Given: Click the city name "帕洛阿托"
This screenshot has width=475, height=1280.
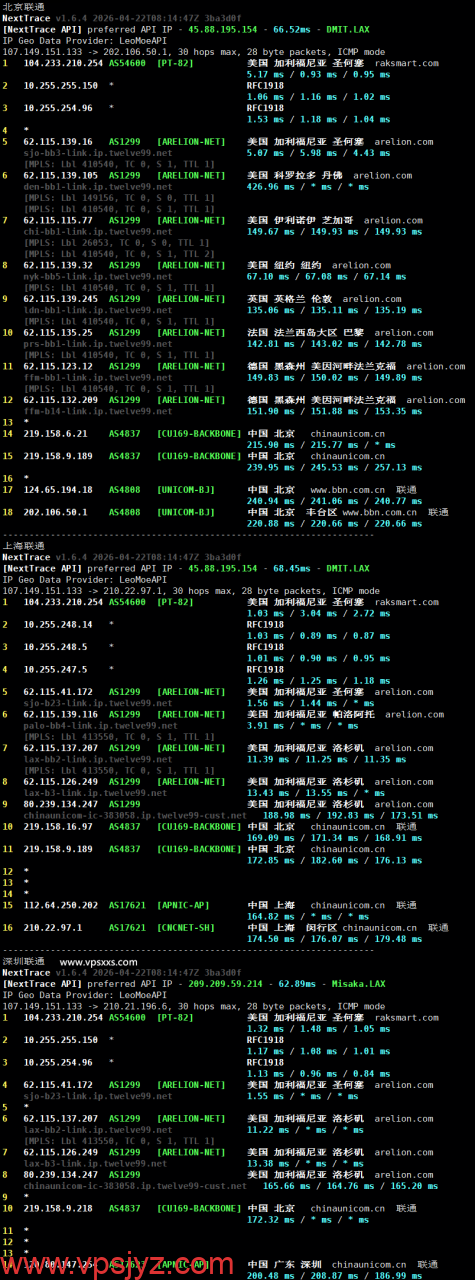Looking at the screenshot, I should tap(353, 714).
